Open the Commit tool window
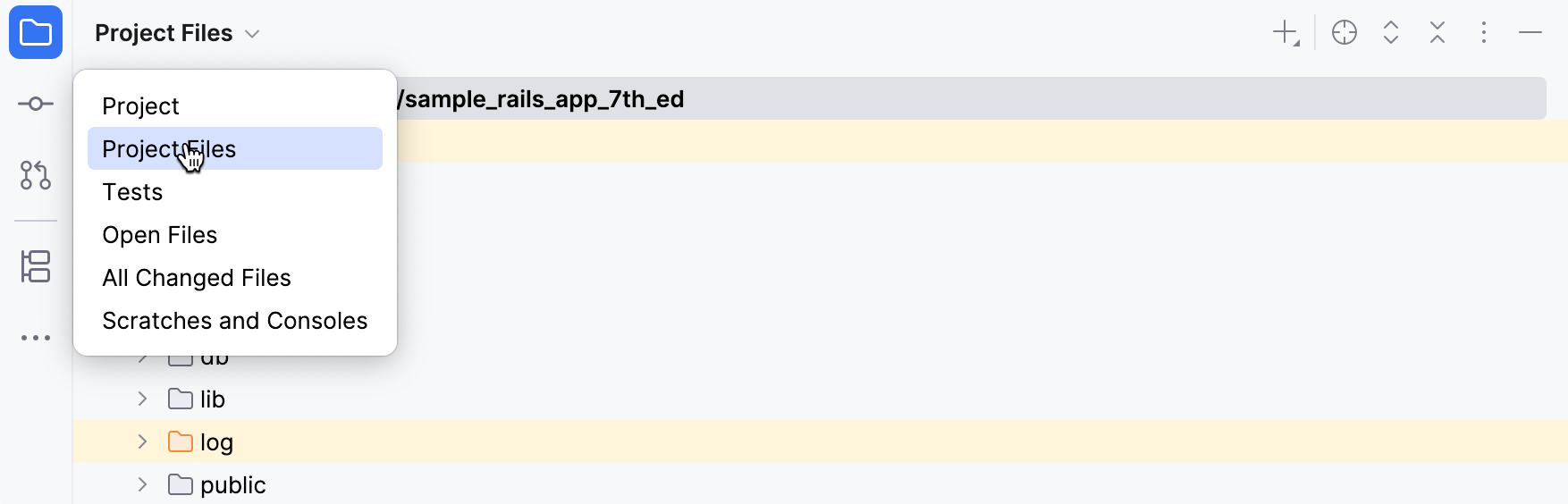The height and width of the screenshot is (504, 1568). coord(36,104)
